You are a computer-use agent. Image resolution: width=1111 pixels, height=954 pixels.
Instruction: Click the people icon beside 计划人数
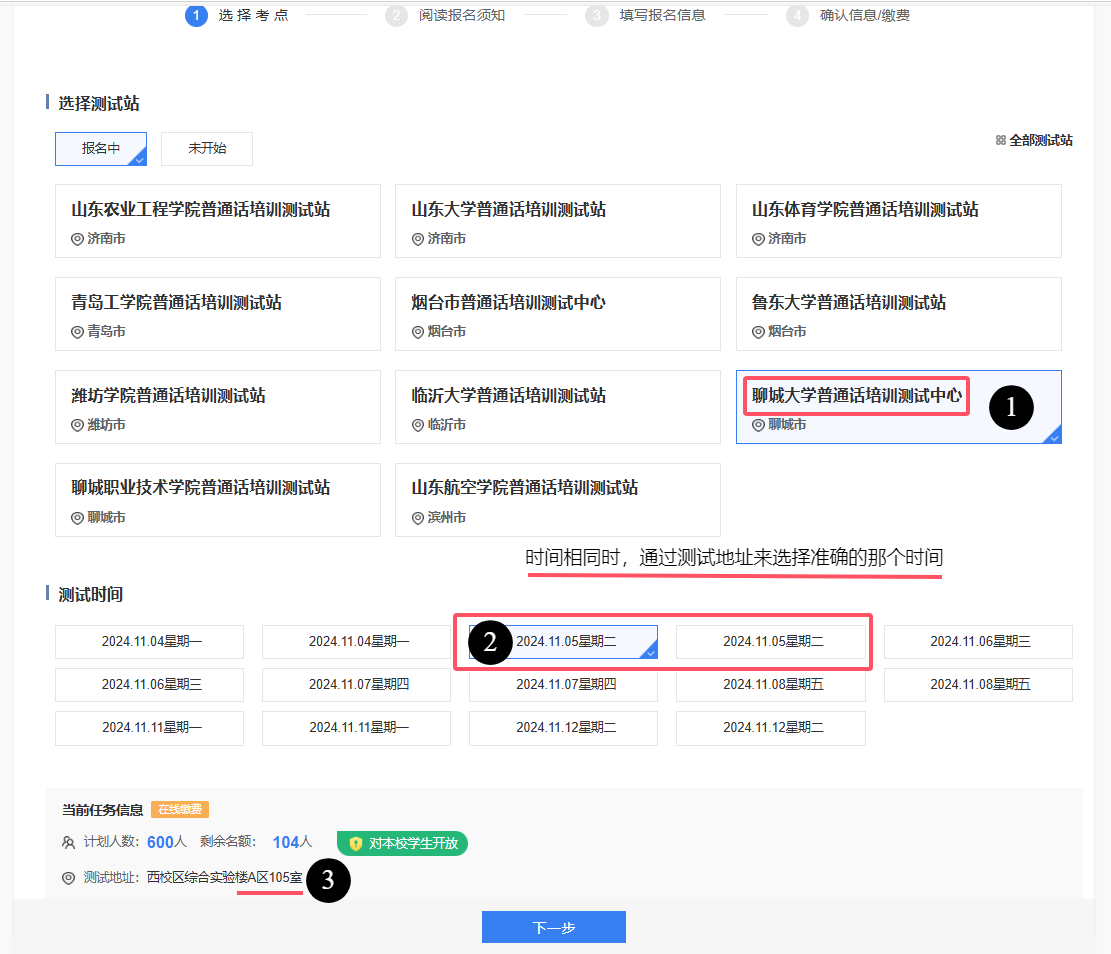pos(69,843)
